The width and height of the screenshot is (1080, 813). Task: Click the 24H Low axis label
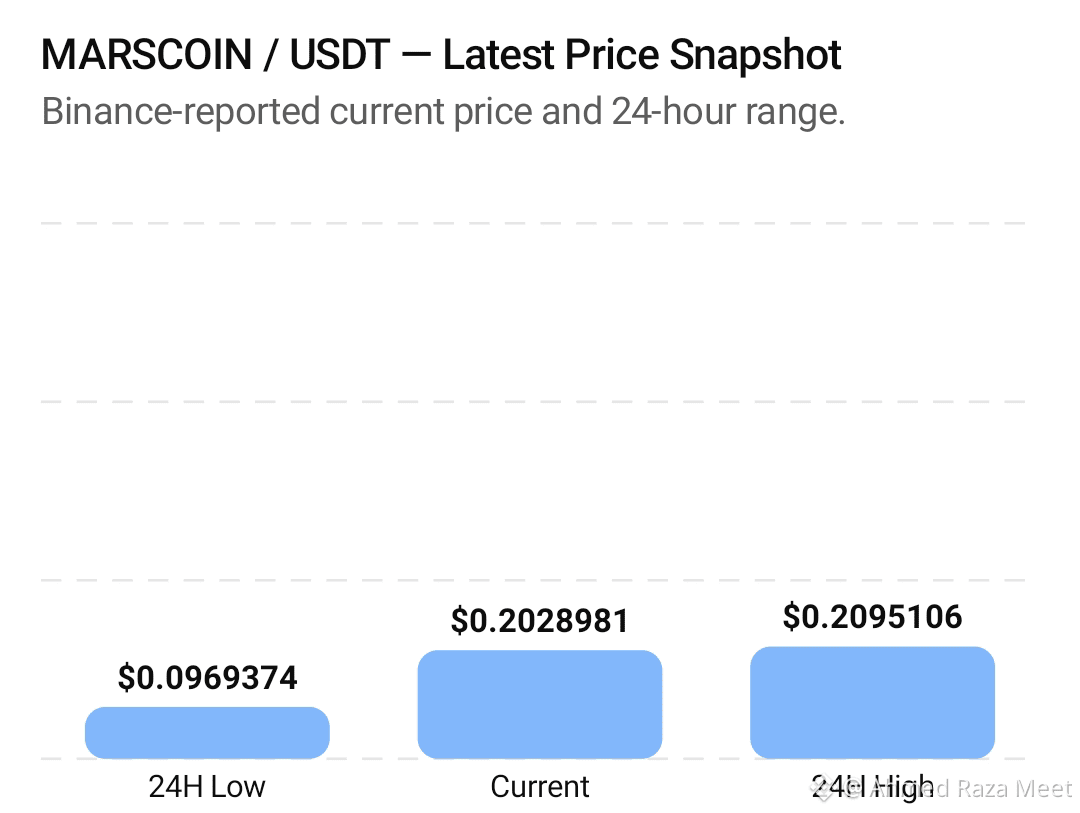coord(207,786)
